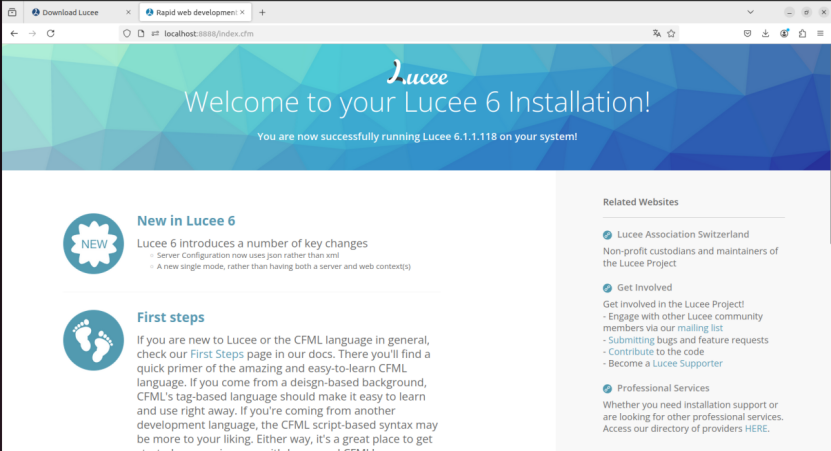Viewport: 831px width, 451px height.
Task: Click the HERE providers directory link
Action: [757, 428]
